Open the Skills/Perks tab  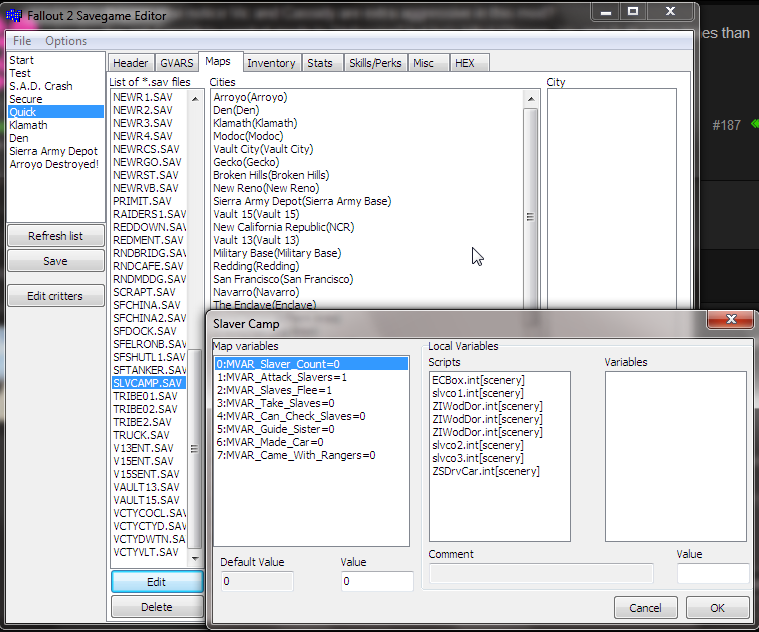(x=375, y=63)
